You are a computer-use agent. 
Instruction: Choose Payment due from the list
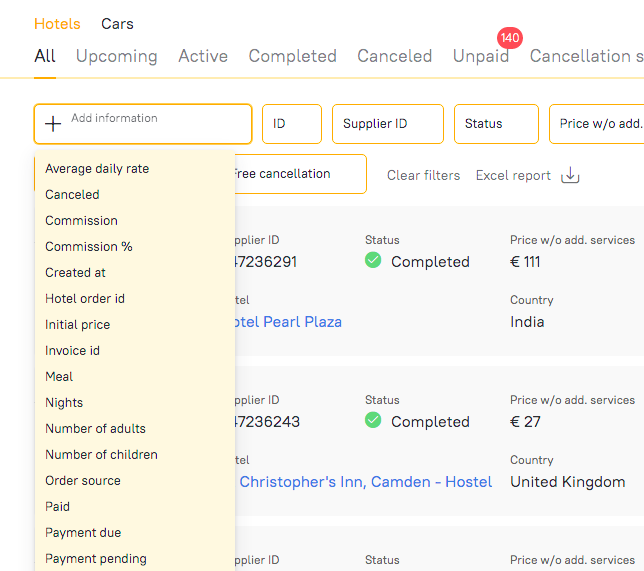pyautogui.click(x=83, y=533)
